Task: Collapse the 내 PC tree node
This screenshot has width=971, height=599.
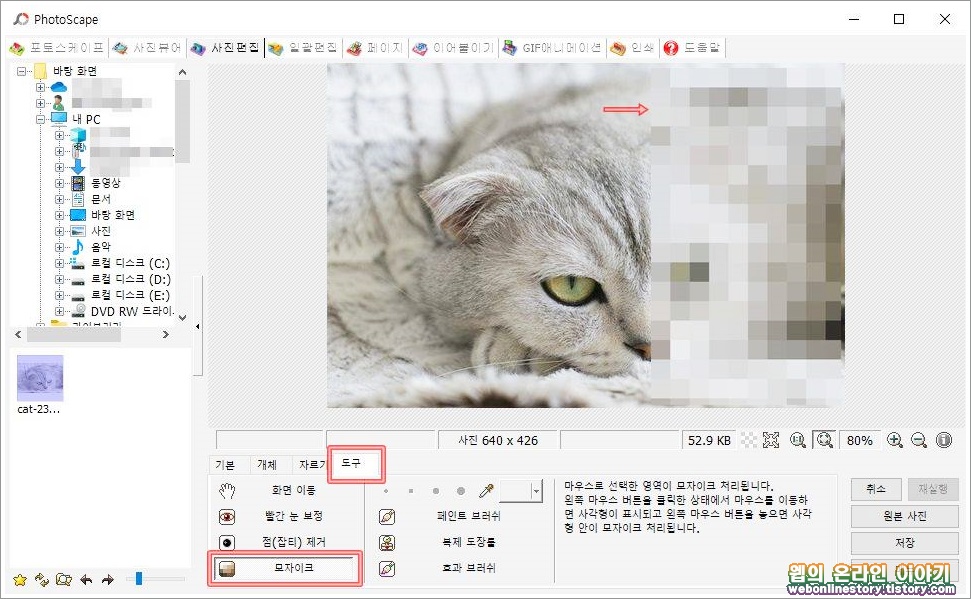Action: pyautogui.click(x=40, y=119)
